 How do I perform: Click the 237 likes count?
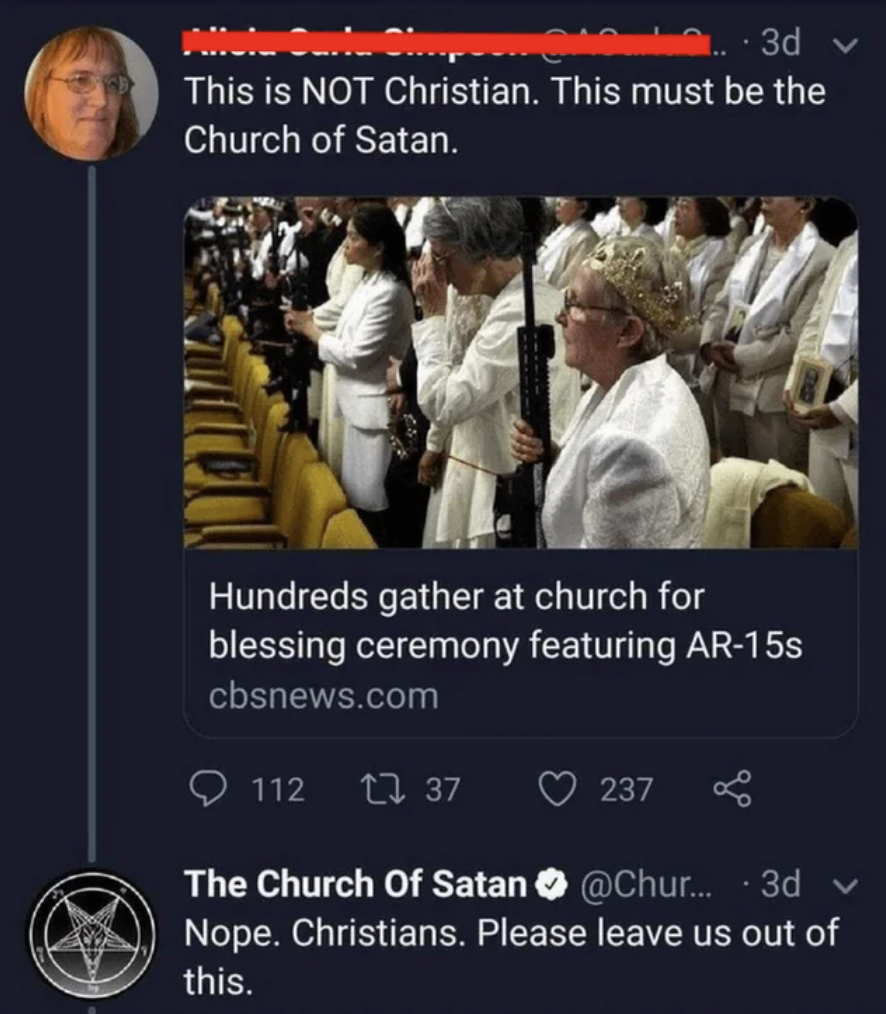[x=626, y=791]
